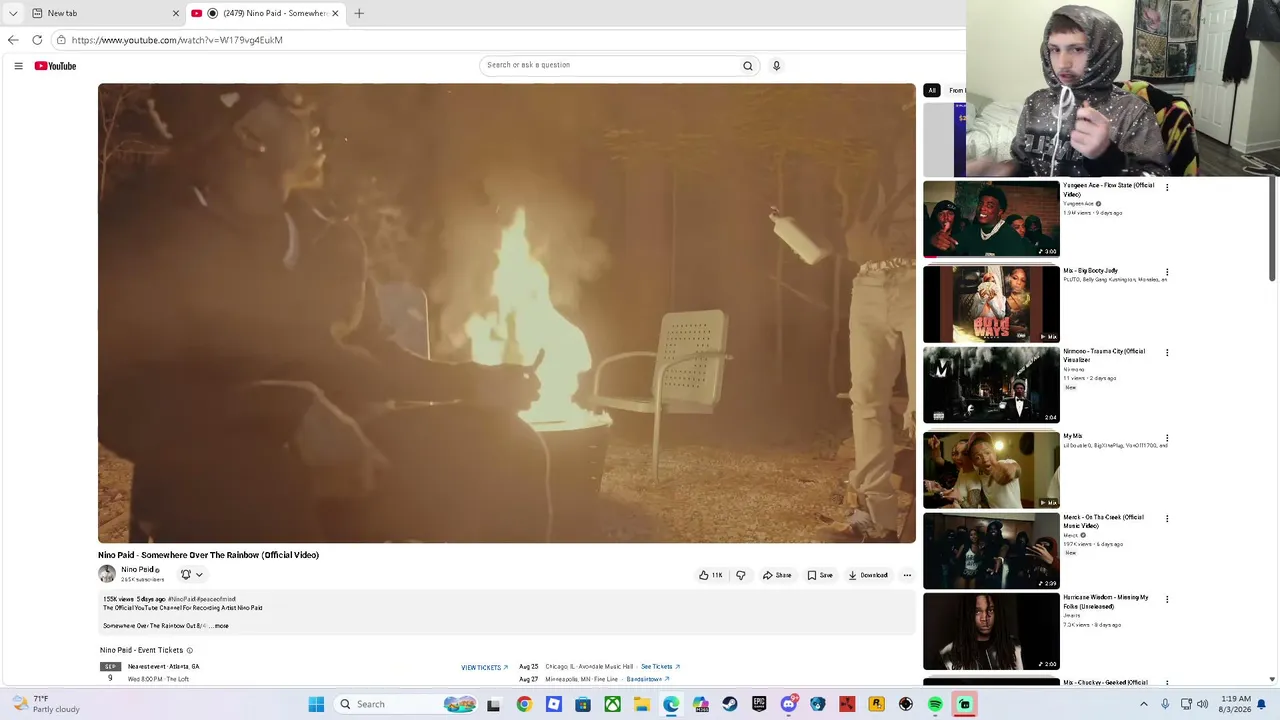Image resolution: width=1280 pixels, height=720 pixels.
Task: Switch to the 'New tab' browser tab
Action: [x=105, y=13]
